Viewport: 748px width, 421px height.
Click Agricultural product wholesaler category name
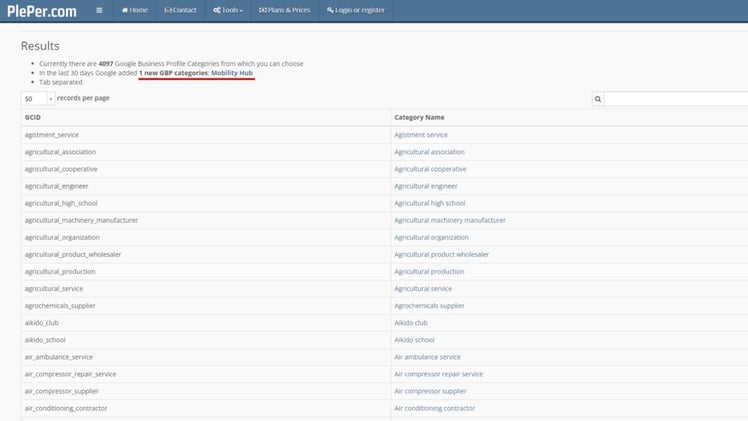441,255
